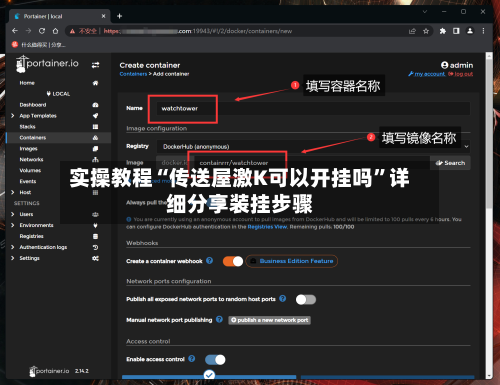The width and height of the screenshot is (500, 385).
Task: Click the browser reload icon
Action: tap(42, 31)
